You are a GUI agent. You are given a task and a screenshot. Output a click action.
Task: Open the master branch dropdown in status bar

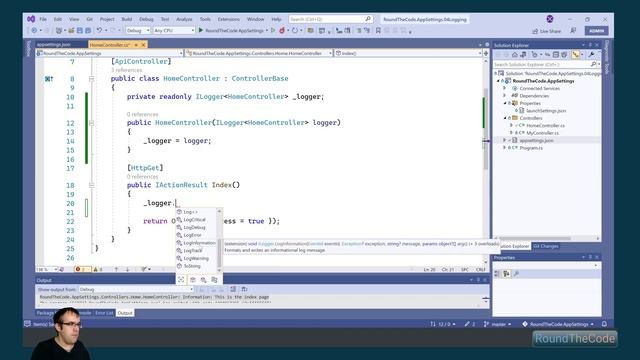point(498,324)
